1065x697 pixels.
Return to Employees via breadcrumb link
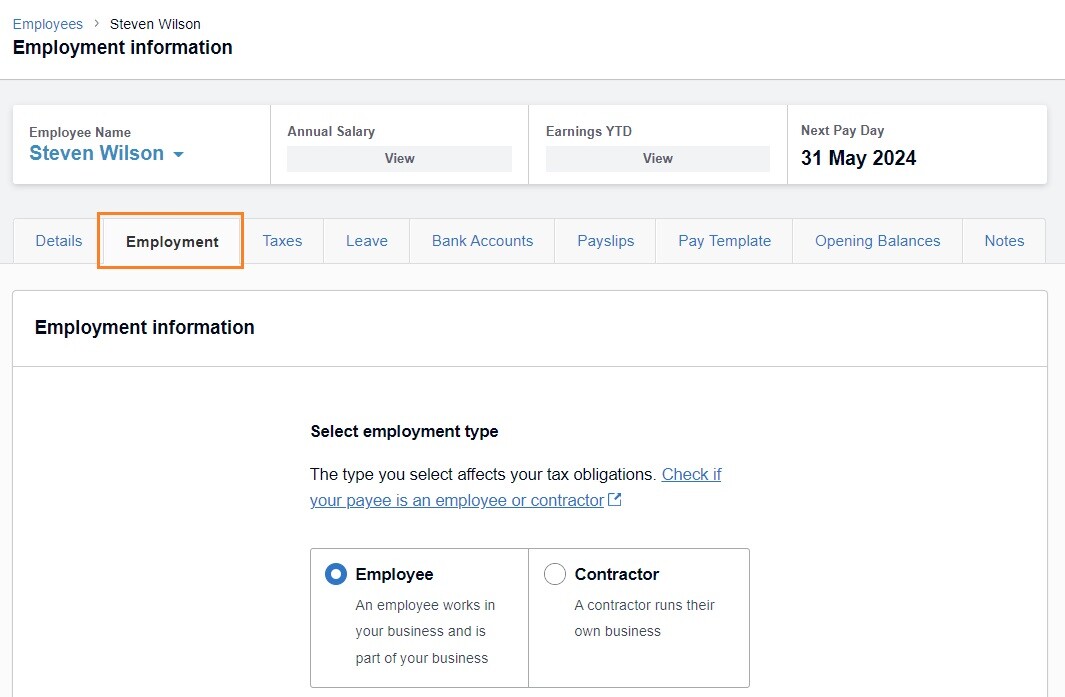[x=47, y=23]
